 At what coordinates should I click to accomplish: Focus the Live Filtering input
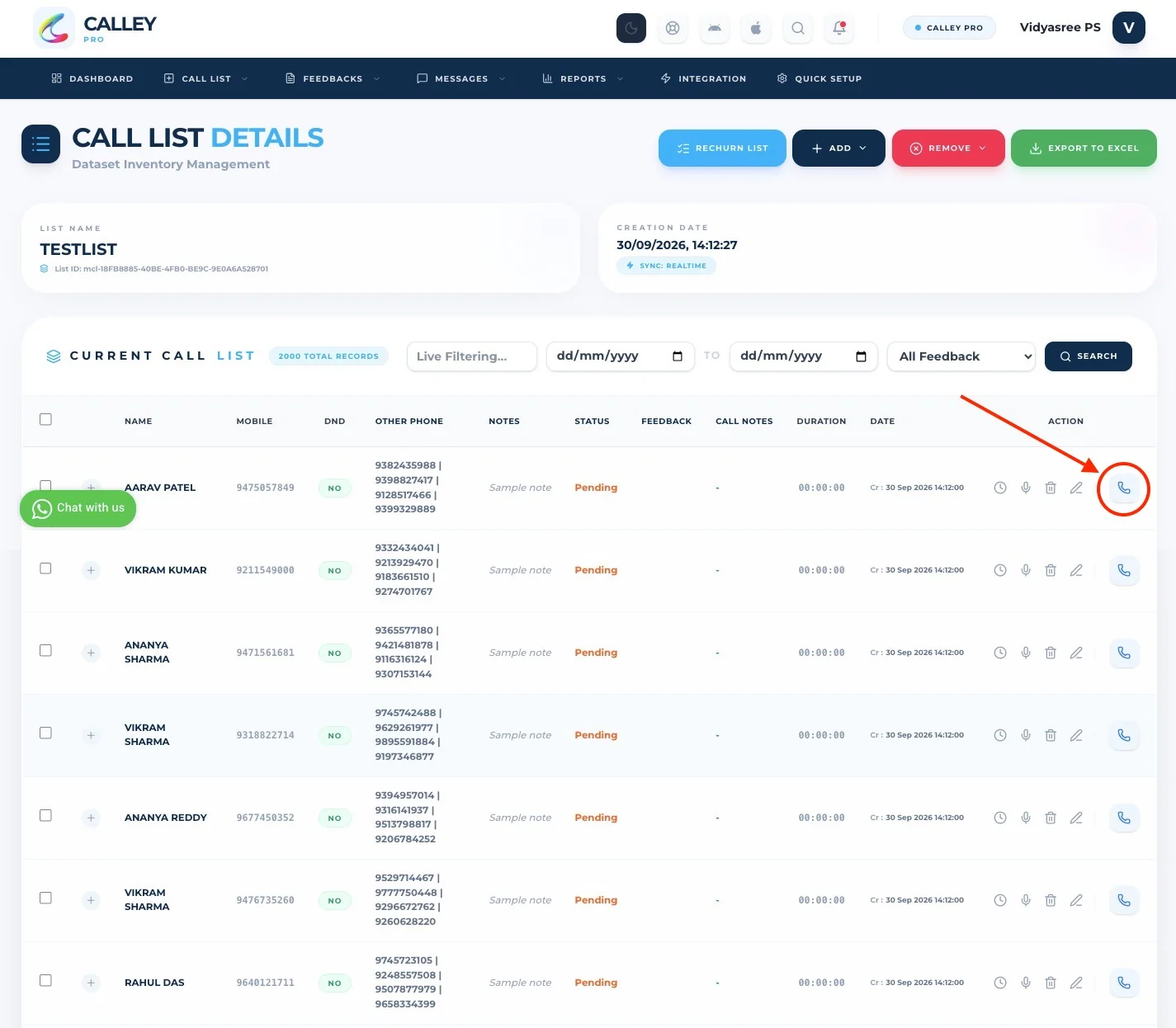(472, 356)
